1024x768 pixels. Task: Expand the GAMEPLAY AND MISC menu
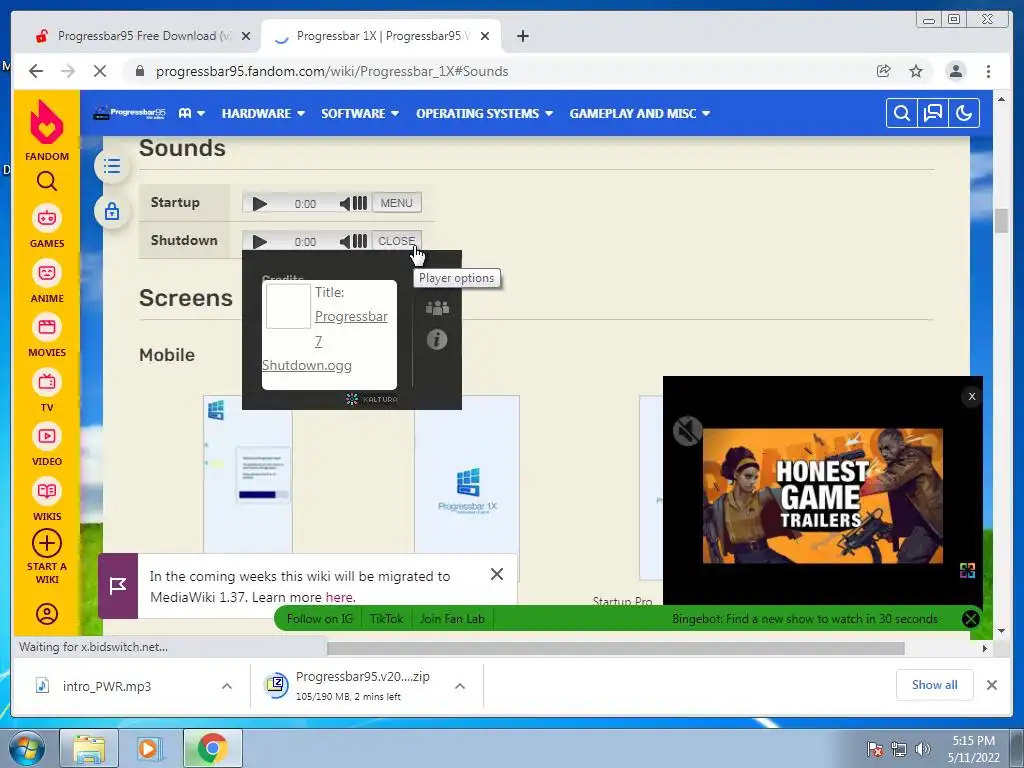pos(639,114)
